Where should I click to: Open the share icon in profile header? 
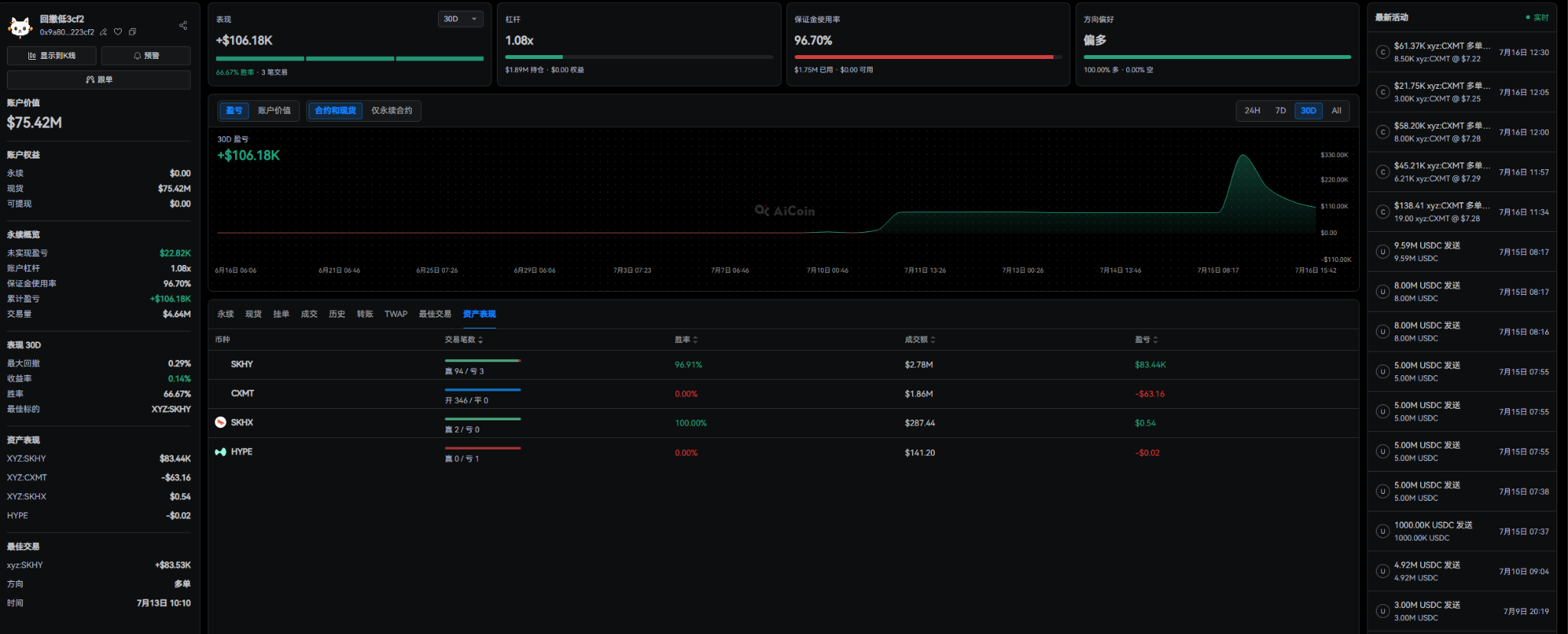[183, 25]
